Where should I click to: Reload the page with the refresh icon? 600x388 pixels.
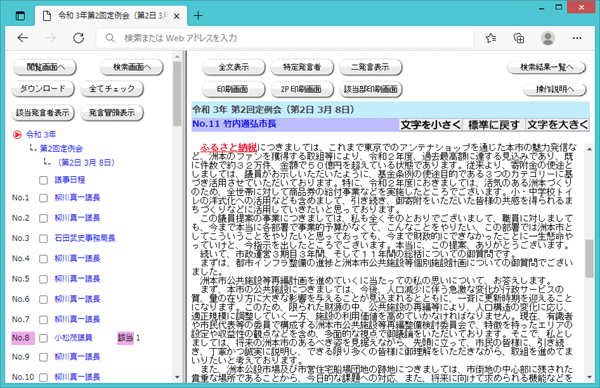78,38
